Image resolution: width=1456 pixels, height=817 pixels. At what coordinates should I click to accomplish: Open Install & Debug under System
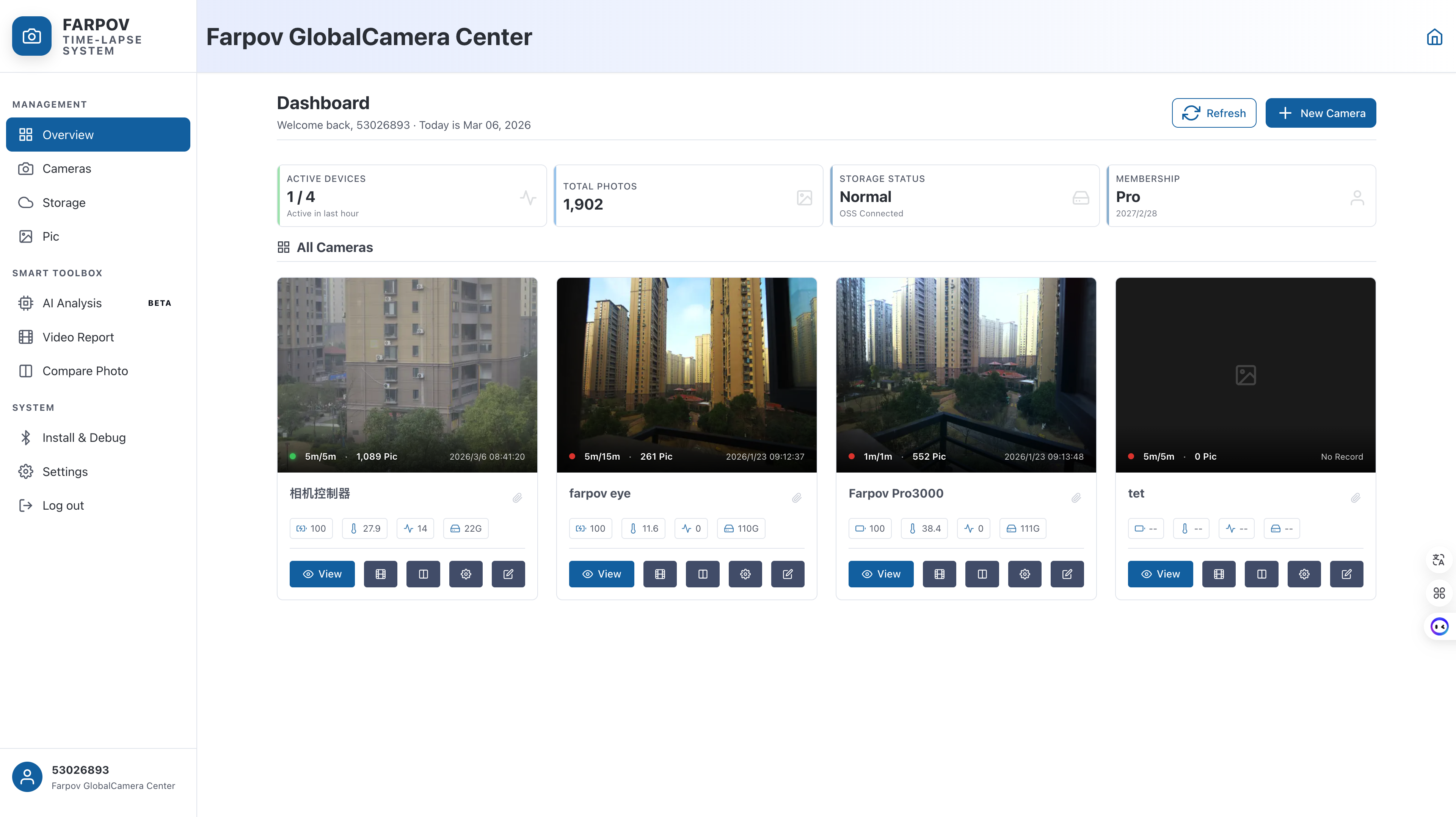(x=84, y=437)
